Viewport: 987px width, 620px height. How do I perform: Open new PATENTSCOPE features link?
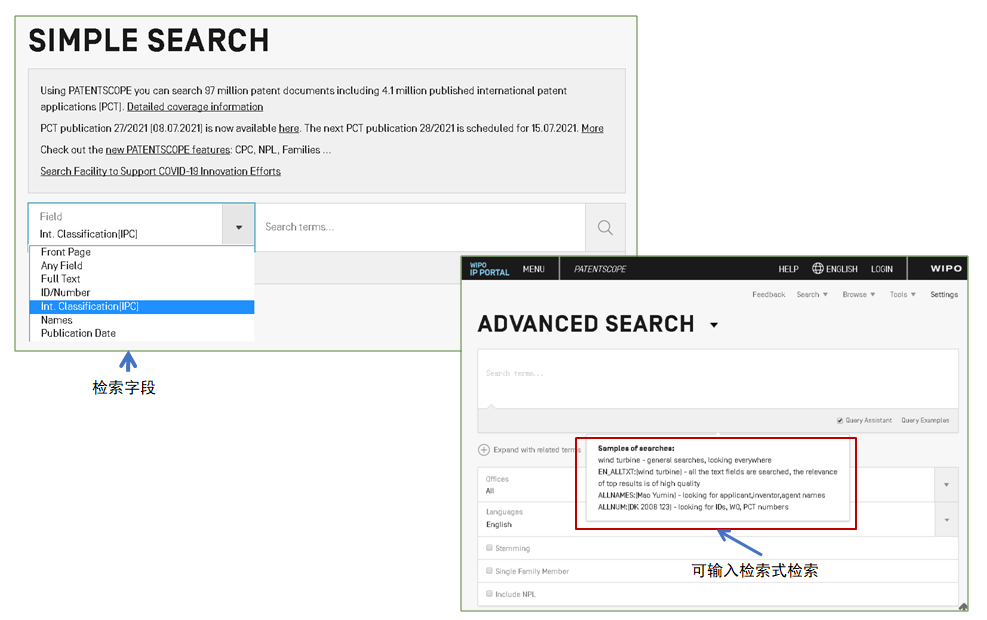[x=167, y=150]
